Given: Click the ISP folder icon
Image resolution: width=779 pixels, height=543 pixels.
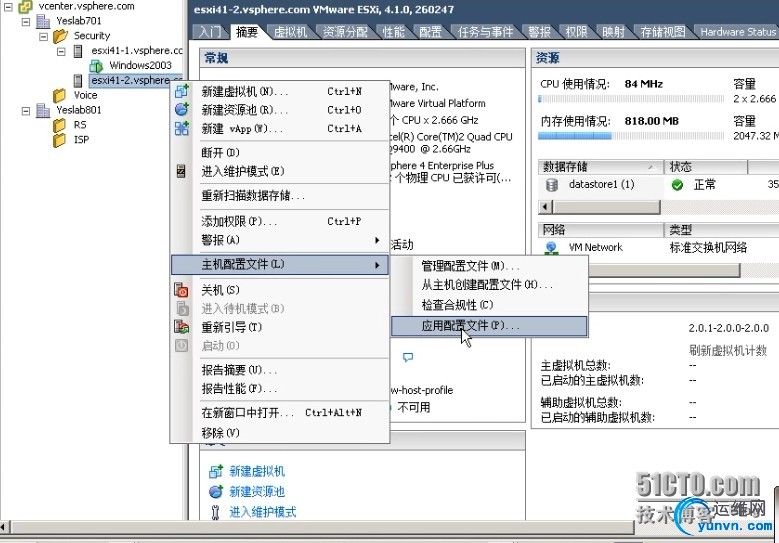Looking at the screenshot, I should pos(60,140).
